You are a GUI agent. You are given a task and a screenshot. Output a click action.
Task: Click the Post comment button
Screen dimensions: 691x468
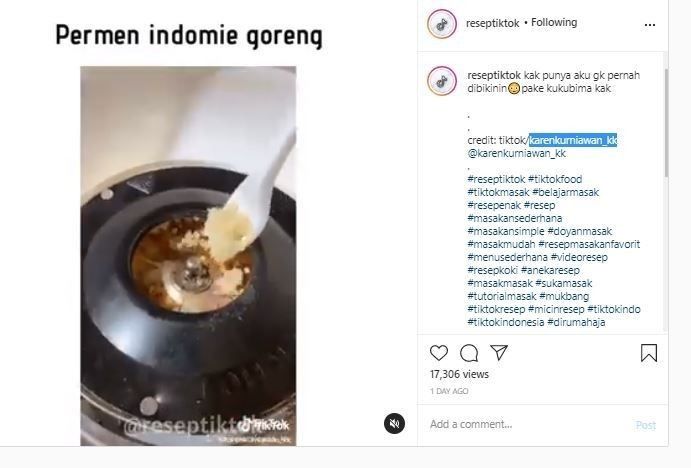pyautogui.click(x=646, y=425)
